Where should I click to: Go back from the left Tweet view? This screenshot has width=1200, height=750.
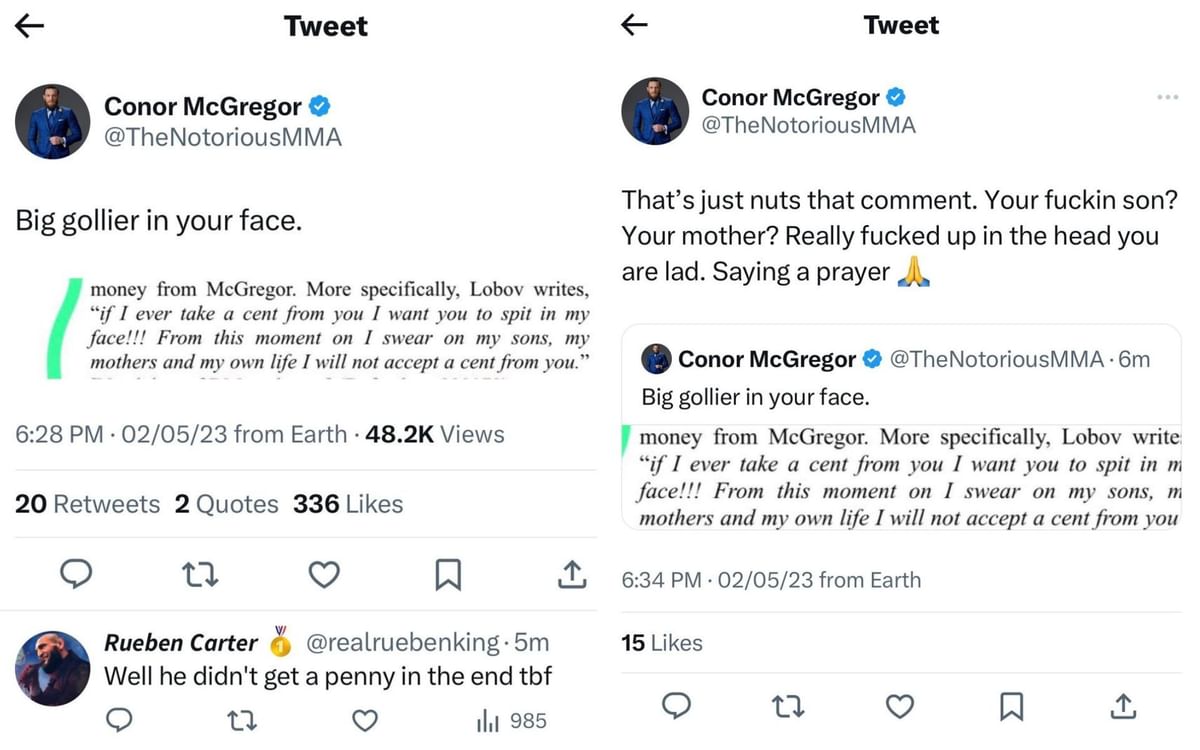point(29,25)
